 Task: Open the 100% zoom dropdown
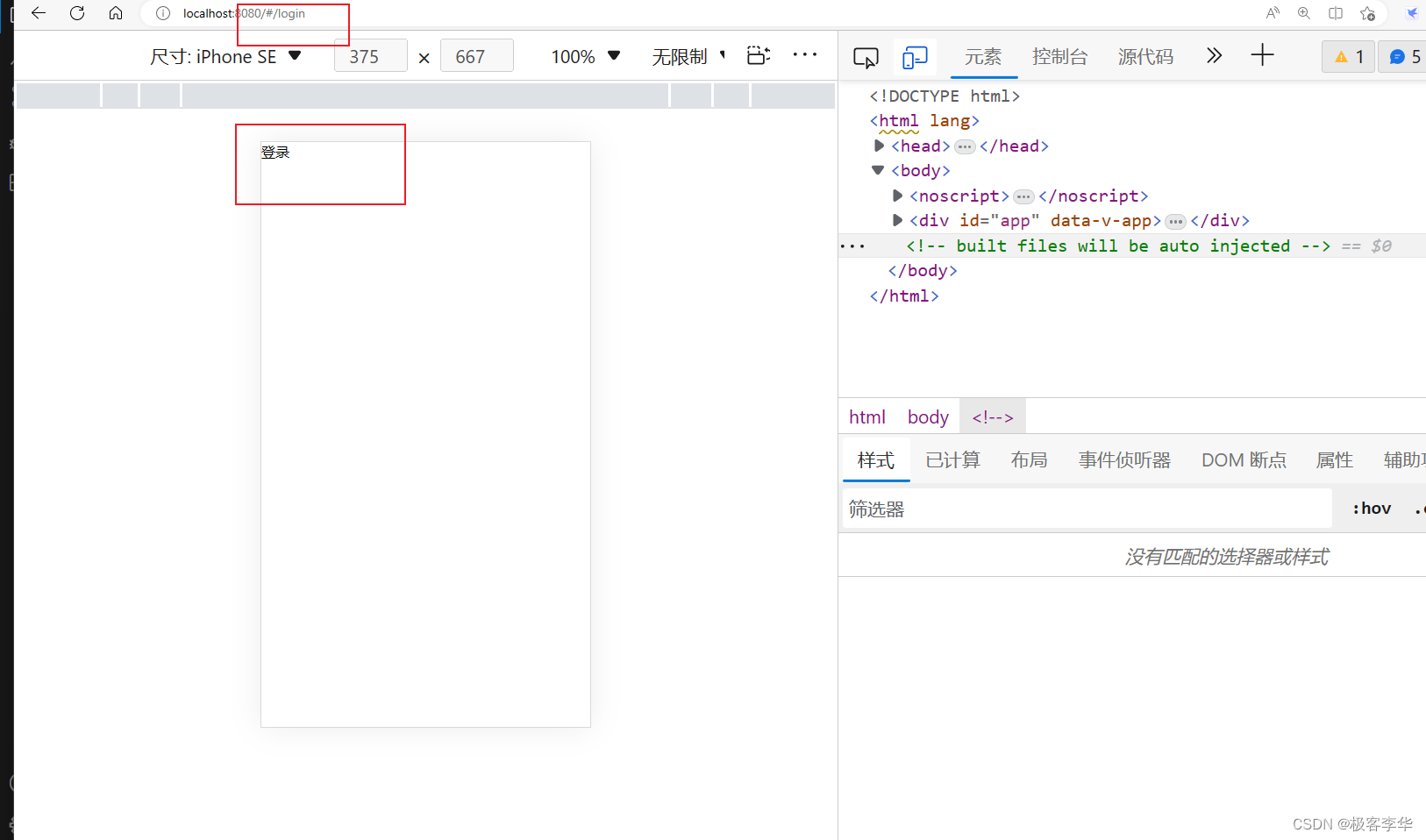586,57
